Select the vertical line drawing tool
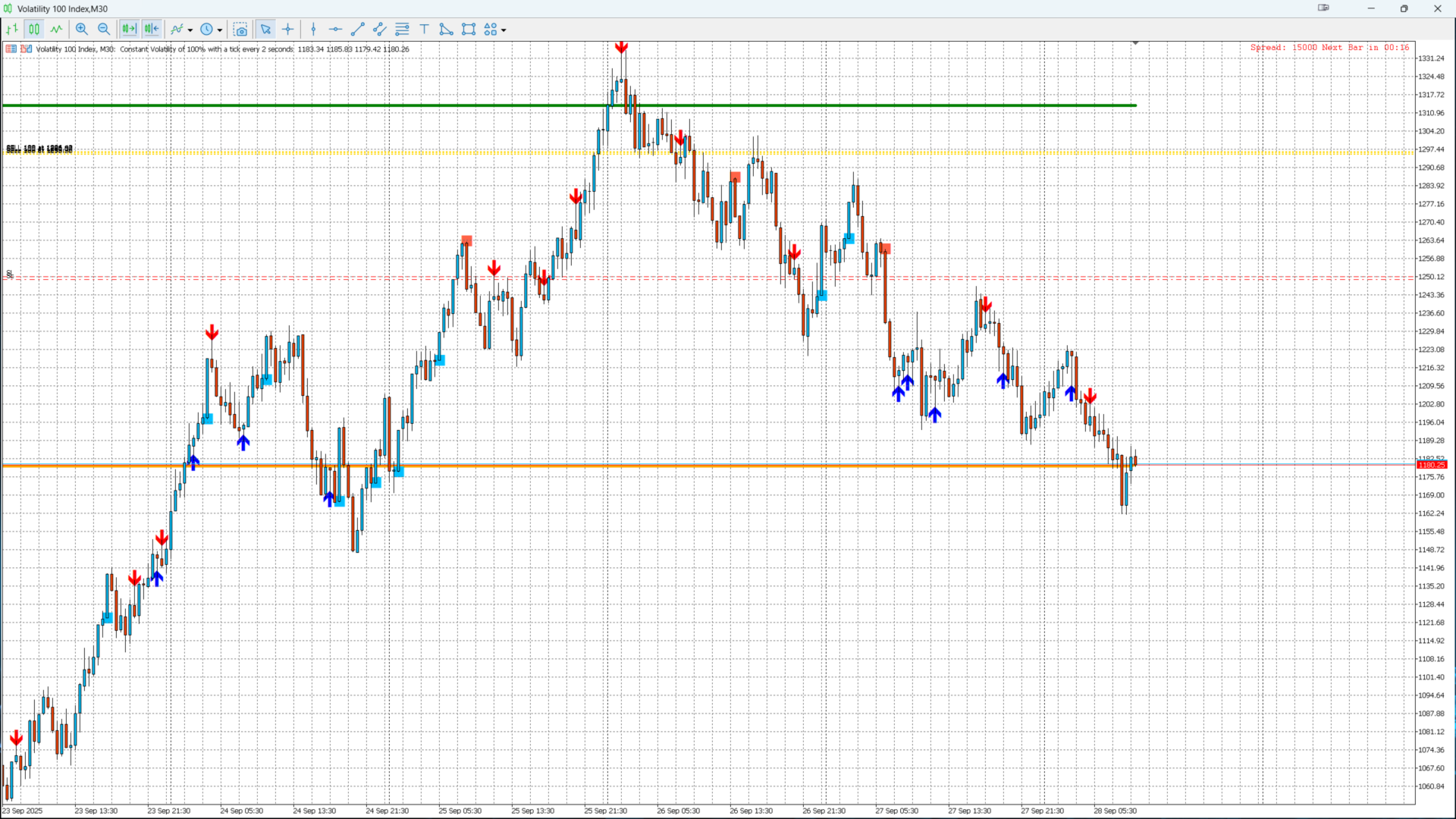The height and width of the screenshot is (819, 1456). [313, 30]
